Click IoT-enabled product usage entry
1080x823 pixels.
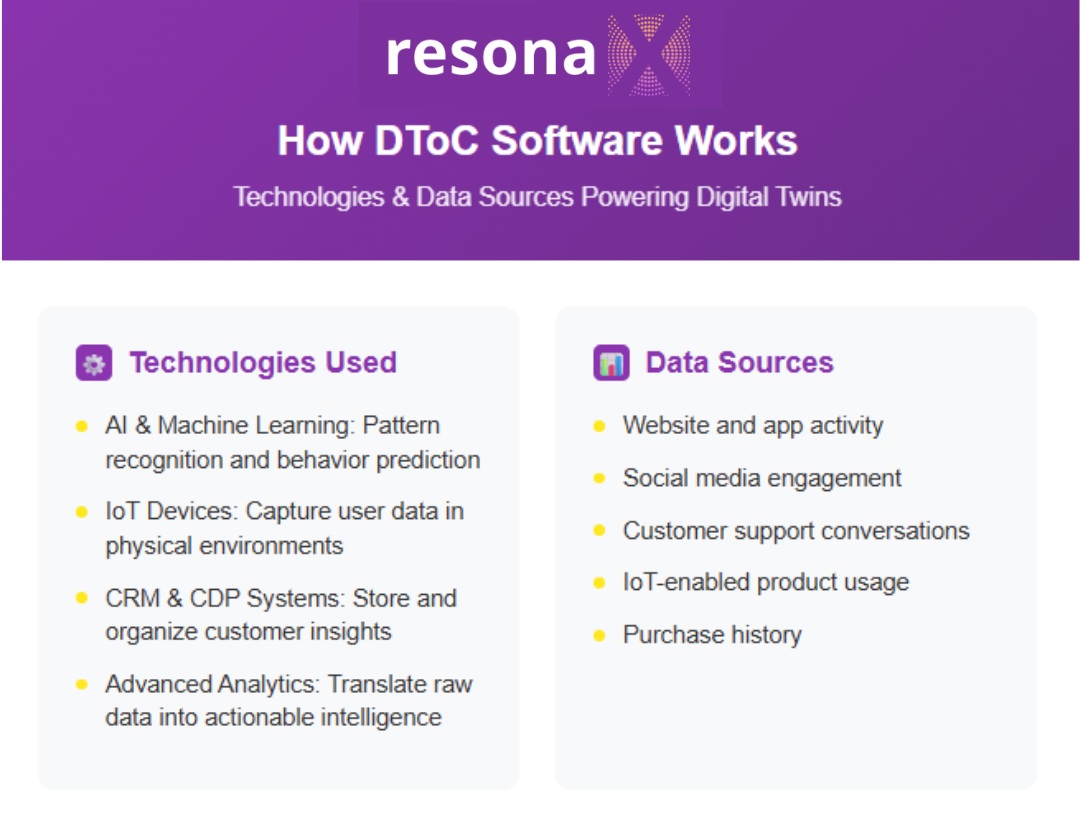[x=766, y=583]
